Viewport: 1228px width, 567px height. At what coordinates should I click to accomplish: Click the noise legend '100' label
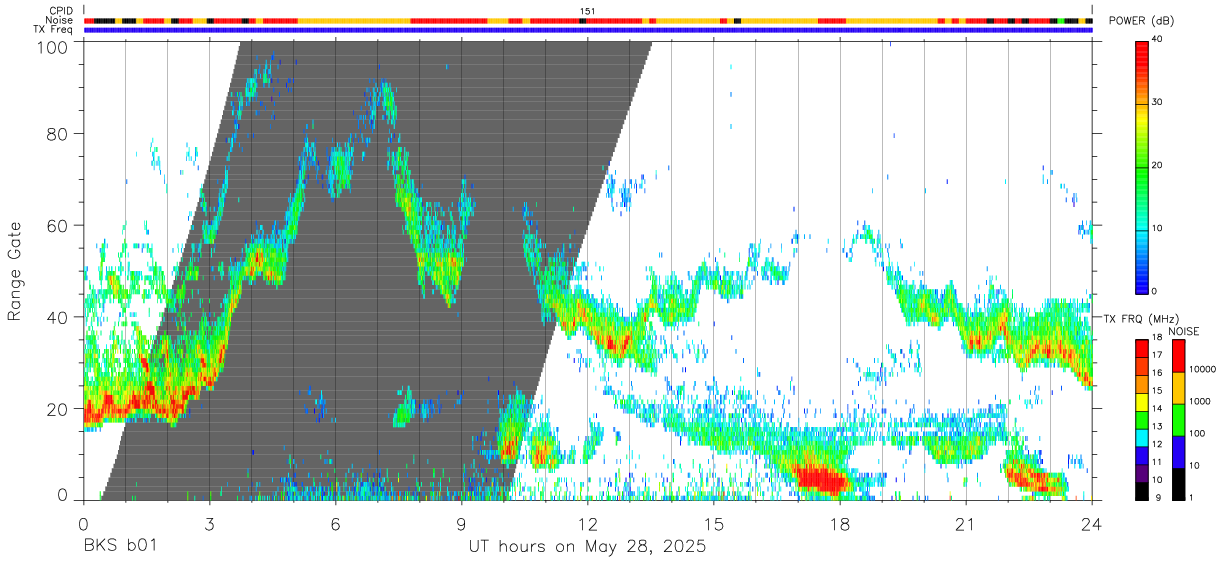1196,433
